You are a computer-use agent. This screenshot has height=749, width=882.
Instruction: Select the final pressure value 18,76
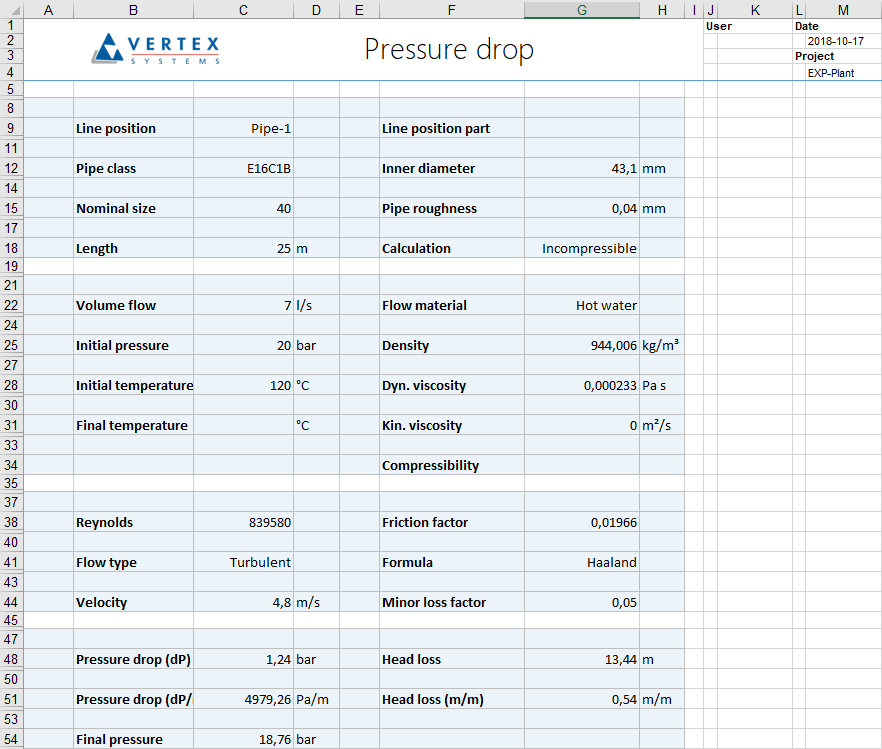click(243, 739)
